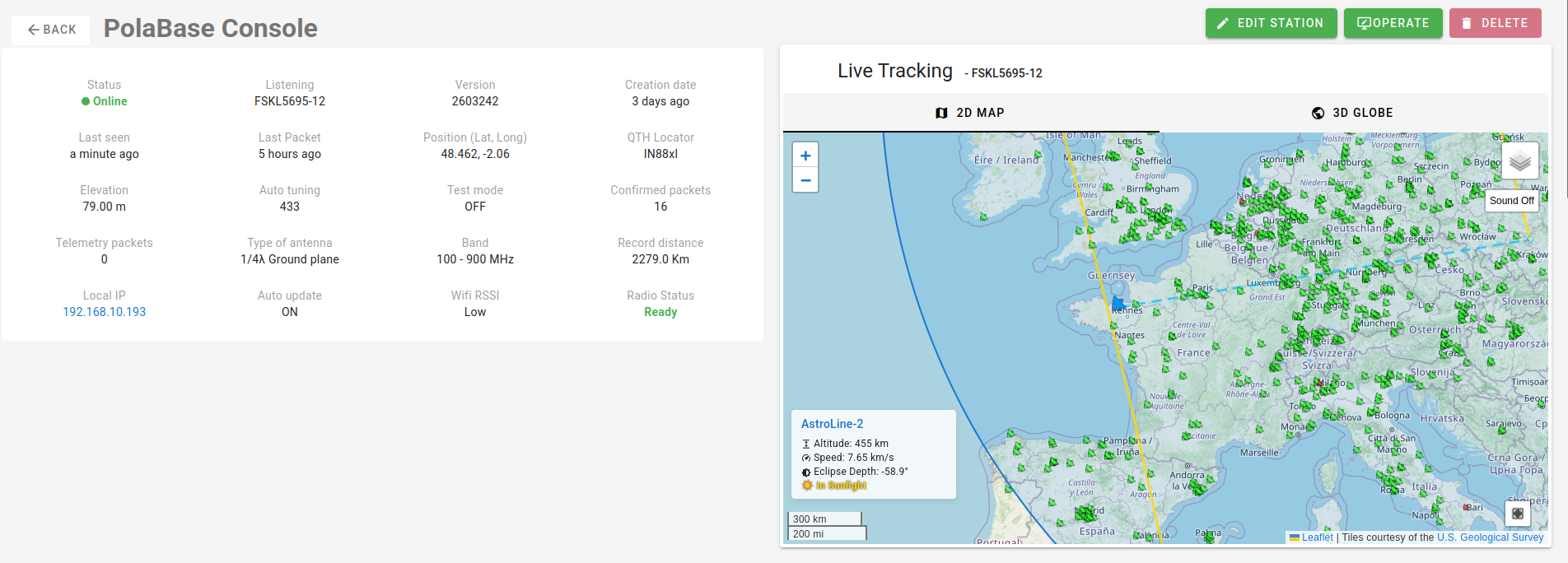Viewport: 1568px width, 563px height.
Task: Enter fullscreen map view
Action: tap(1518, 514)
